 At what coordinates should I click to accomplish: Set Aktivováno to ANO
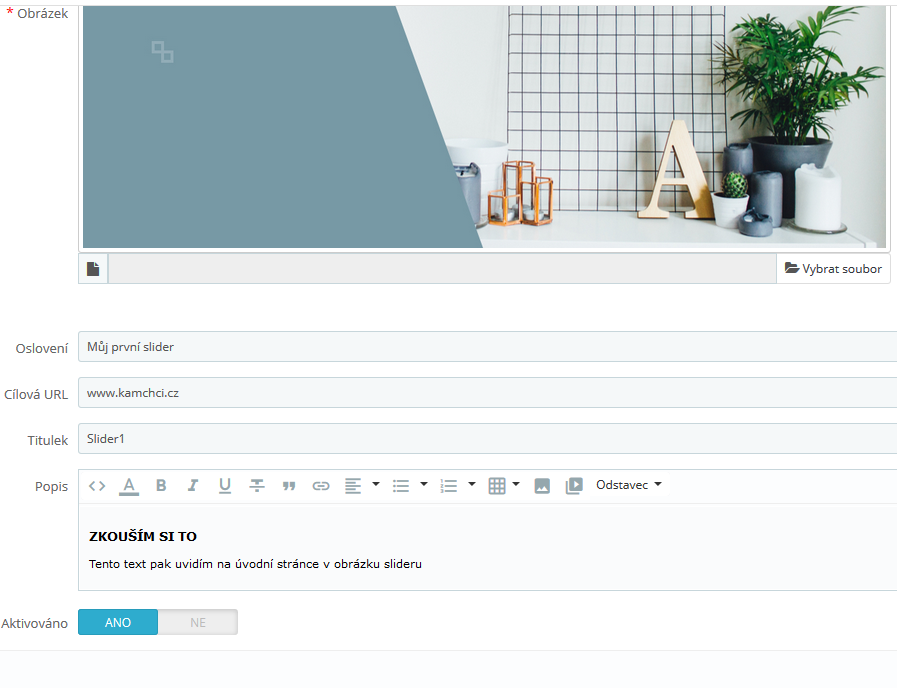click(118, 623)
